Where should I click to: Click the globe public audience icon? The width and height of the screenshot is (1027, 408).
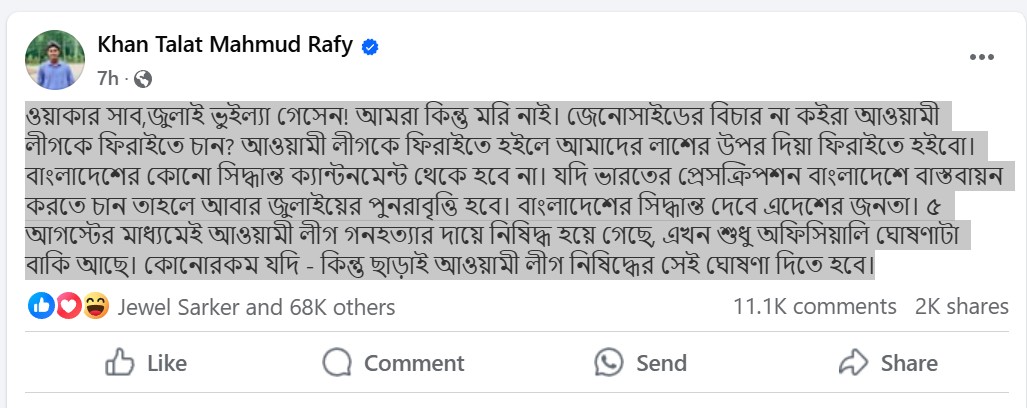tap(144, 77)
